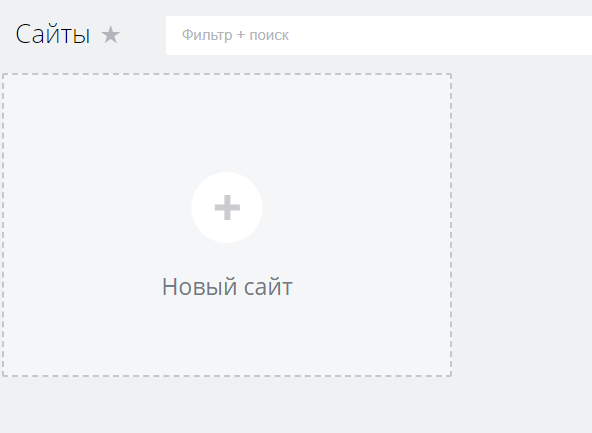The image size is (592, 433).
Task: Click the white circle with plus sign
Action: coord(227,207)
